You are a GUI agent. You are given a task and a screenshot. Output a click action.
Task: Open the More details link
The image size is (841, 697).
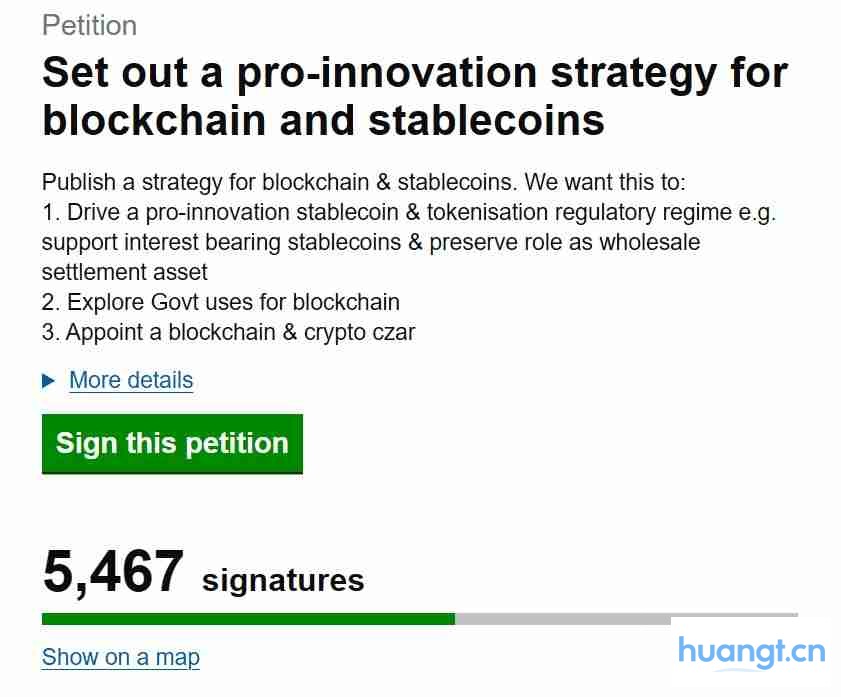click(x=131, y=381)
